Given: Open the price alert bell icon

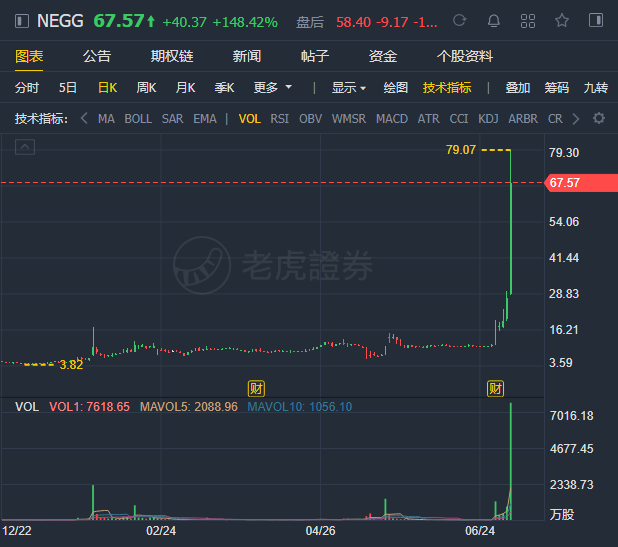Looking at the screenshot, I should (x=493, y=20).
